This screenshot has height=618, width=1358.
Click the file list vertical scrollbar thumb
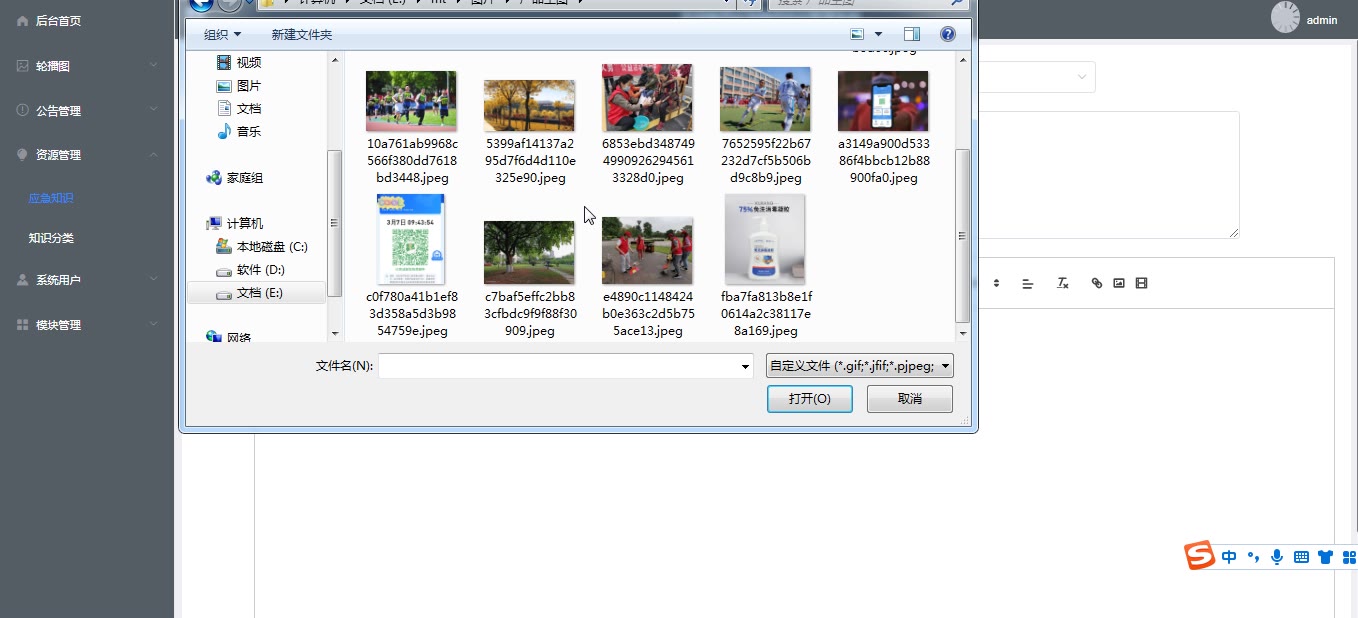coord(963,235)
